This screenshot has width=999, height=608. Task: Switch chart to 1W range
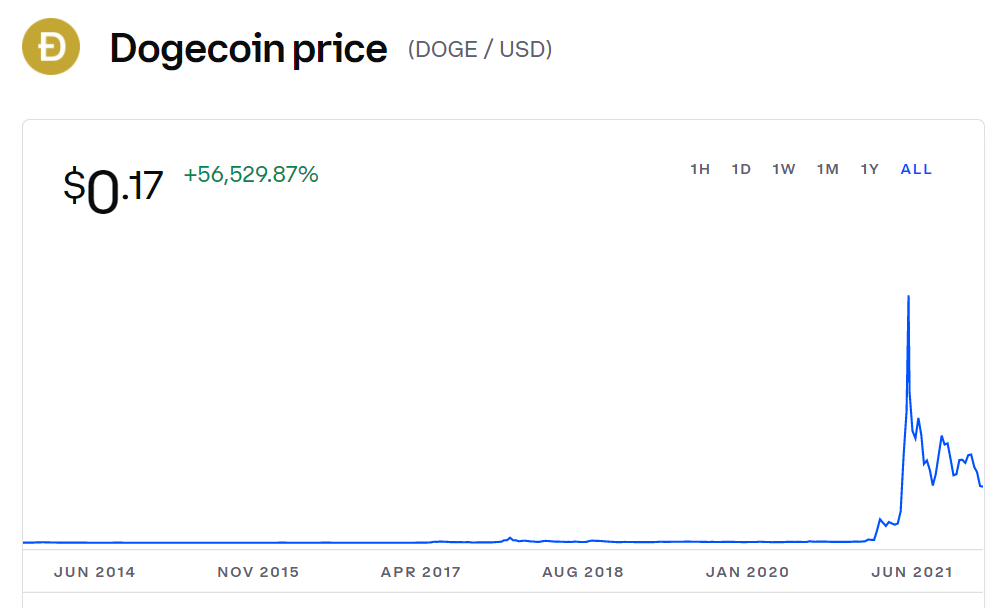pos(784,169)
